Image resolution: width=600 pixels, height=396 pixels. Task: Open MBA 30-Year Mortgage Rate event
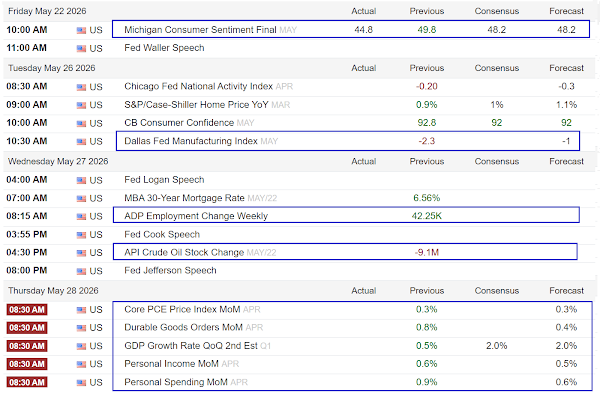(x=184, y=198)
